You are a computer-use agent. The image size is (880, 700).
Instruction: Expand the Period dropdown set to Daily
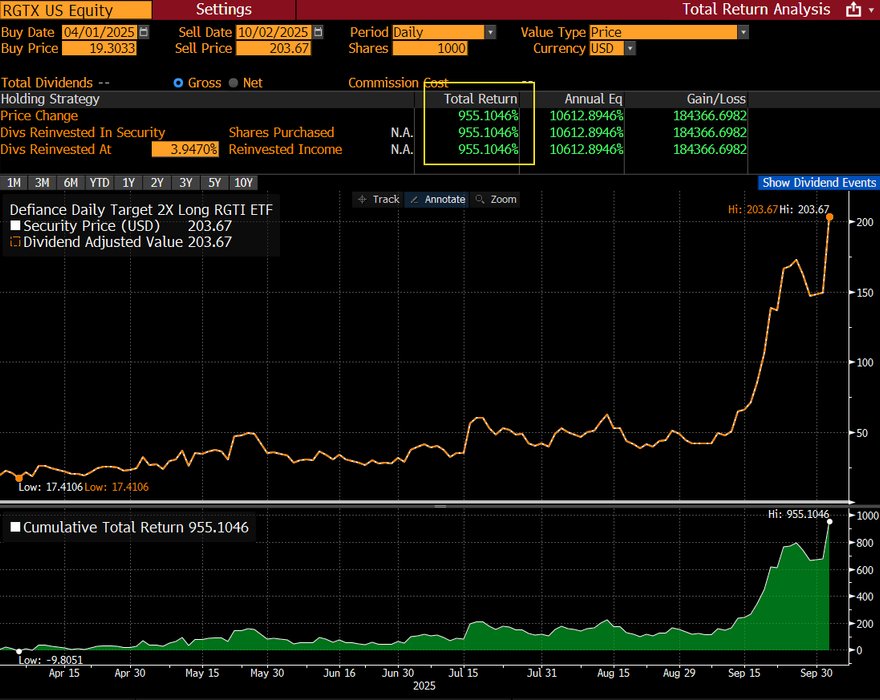[489, 32]
